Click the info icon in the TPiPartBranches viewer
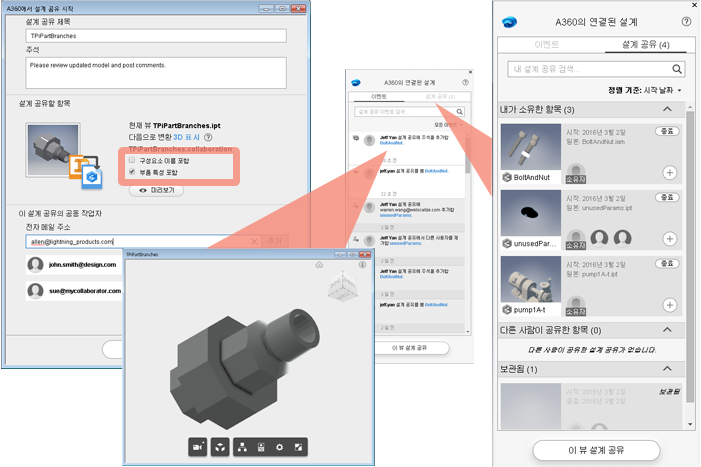Screen dimensions: 701x467 (x=362, y=265)
